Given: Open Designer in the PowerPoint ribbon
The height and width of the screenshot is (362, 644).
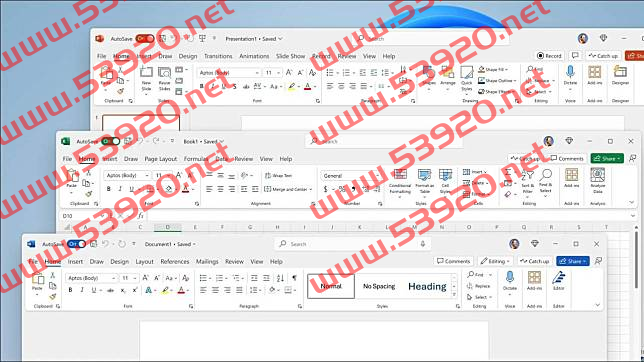Looking at the screenshot, I should [620, 72].
